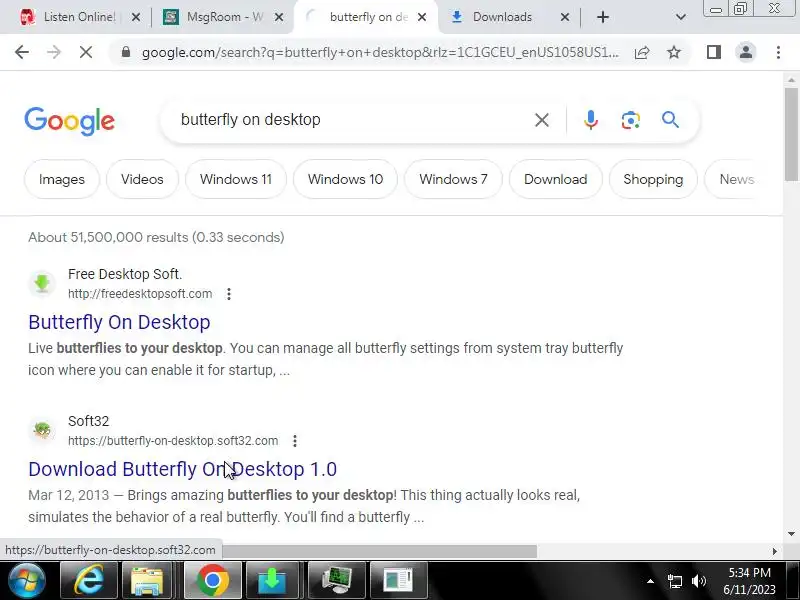Open the network tray icon

(674, 581)
